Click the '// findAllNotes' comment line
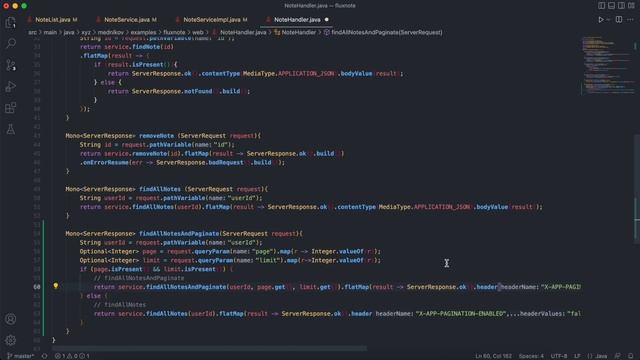 pos(120,304)
